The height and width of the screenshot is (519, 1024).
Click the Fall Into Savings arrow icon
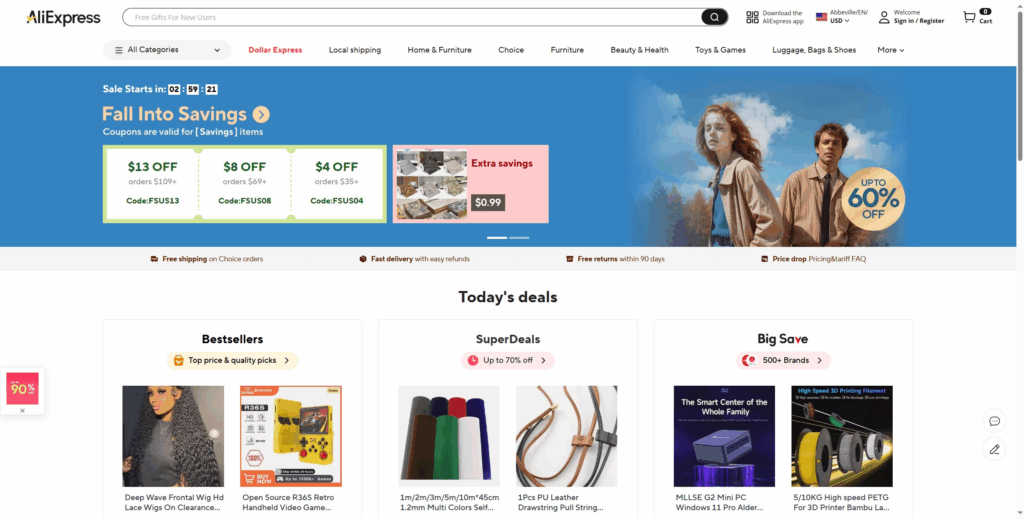(x=261, y=114)
